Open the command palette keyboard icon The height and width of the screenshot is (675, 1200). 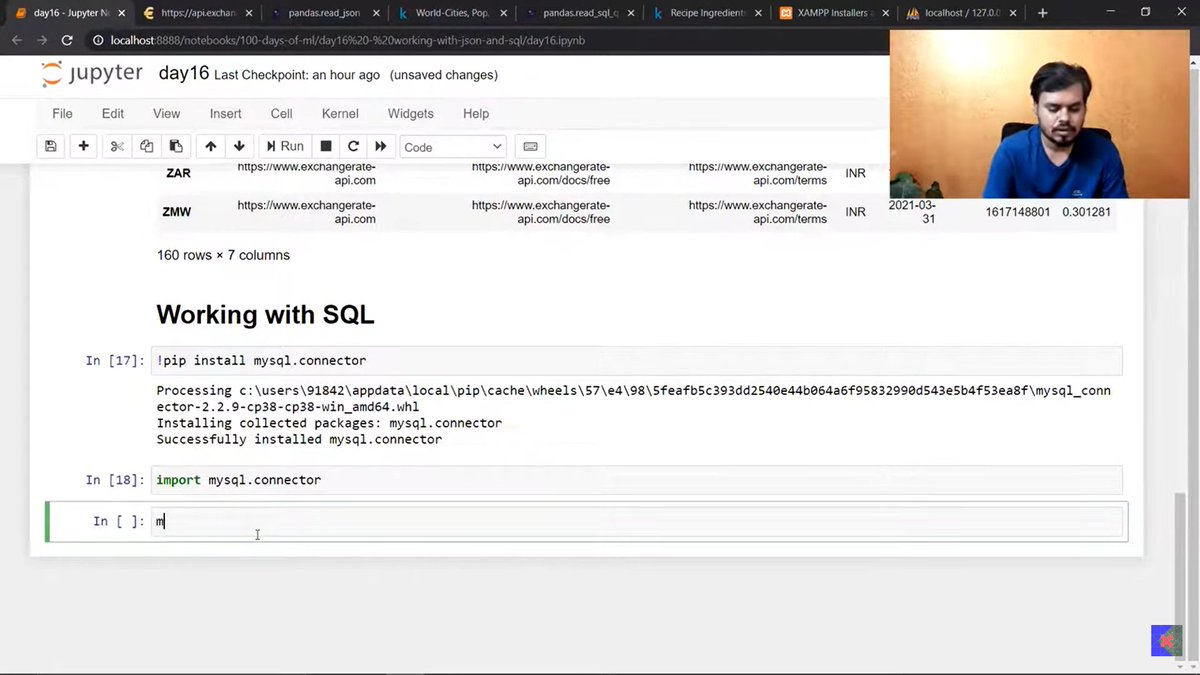(x=530, y=146)
